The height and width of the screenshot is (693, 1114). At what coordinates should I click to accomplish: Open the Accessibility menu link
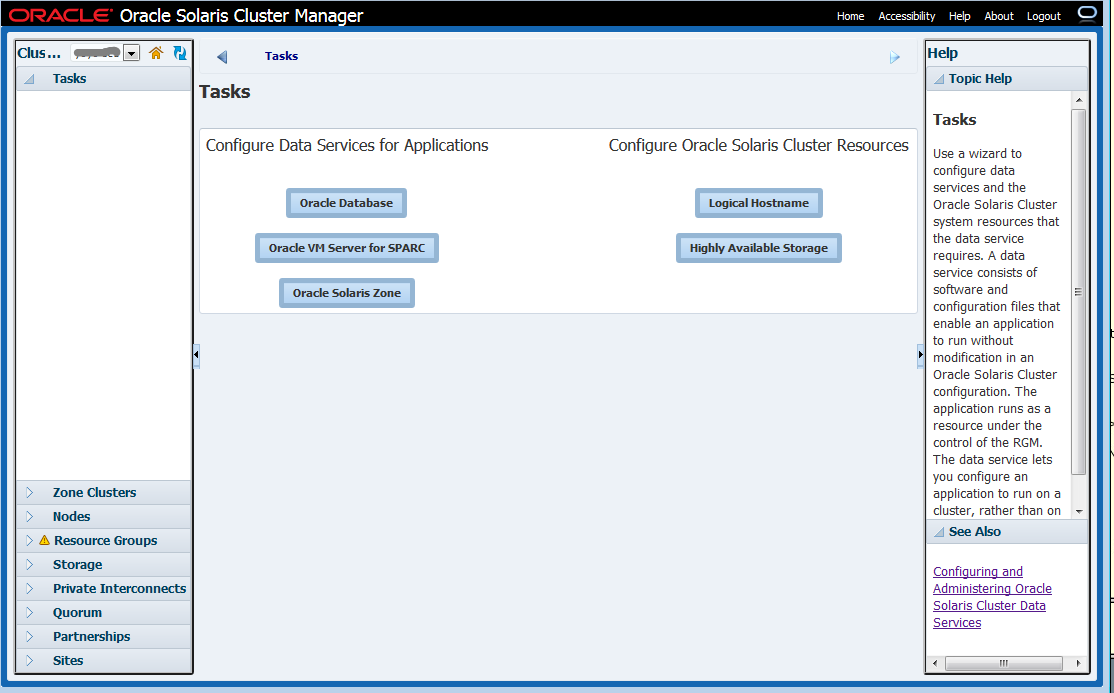click(x=907, y=16)
